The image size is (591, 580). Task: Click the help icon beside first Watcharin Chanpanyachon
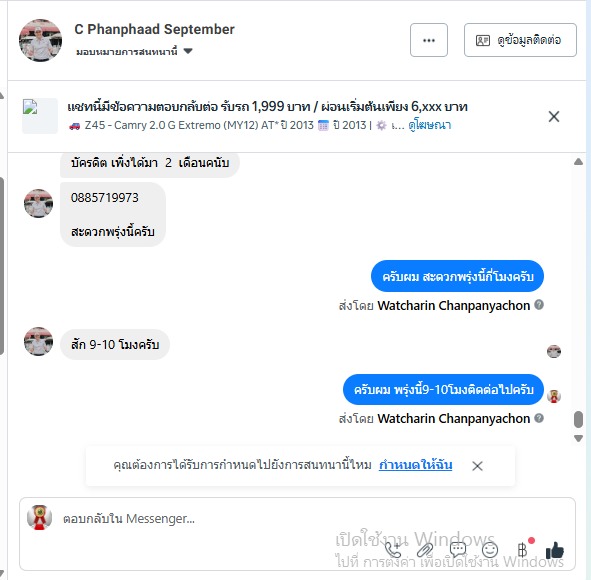tap(539, 305)
